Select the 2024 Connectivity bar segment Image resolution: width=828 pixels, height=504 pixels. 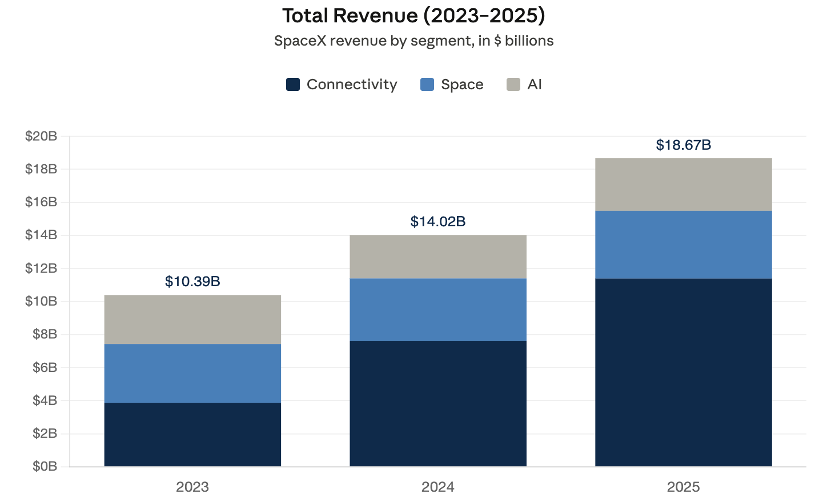(438, 404)
